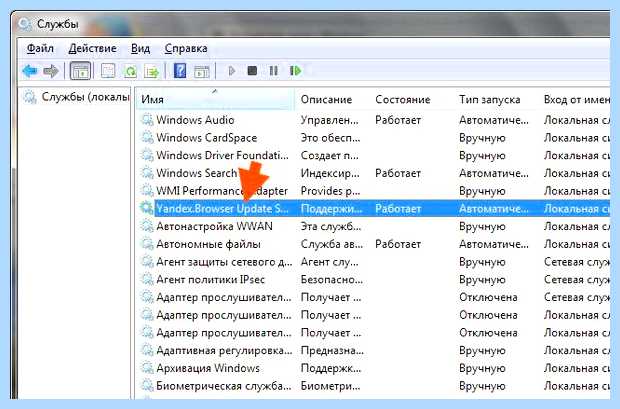Select the Windows CardSpace service
Screen dimensions: 620x409
pyautogui.click(x=206, y=138)
